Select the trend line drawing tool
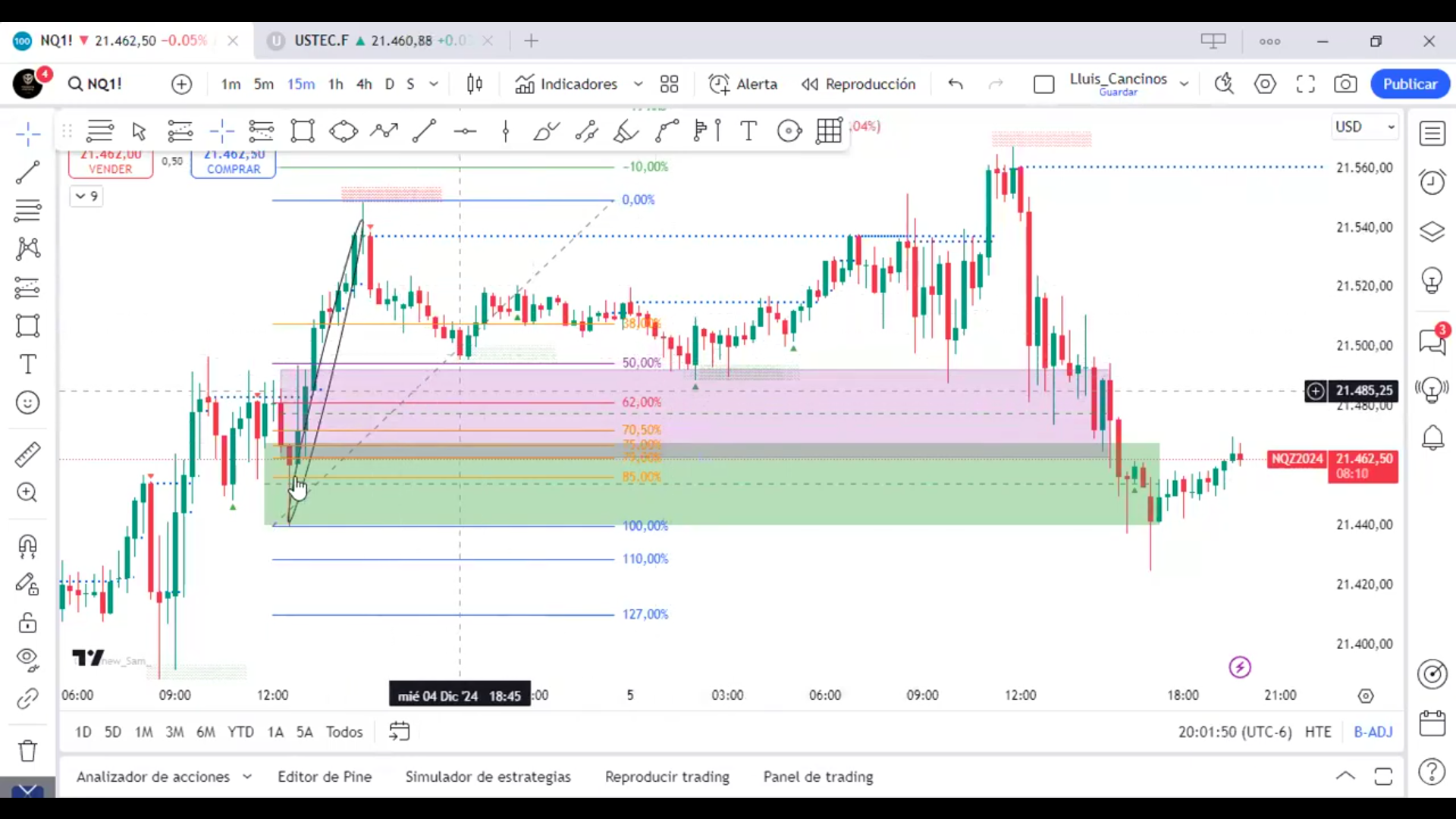Viewport: 1456px width, 819px height. pos(28,172)
